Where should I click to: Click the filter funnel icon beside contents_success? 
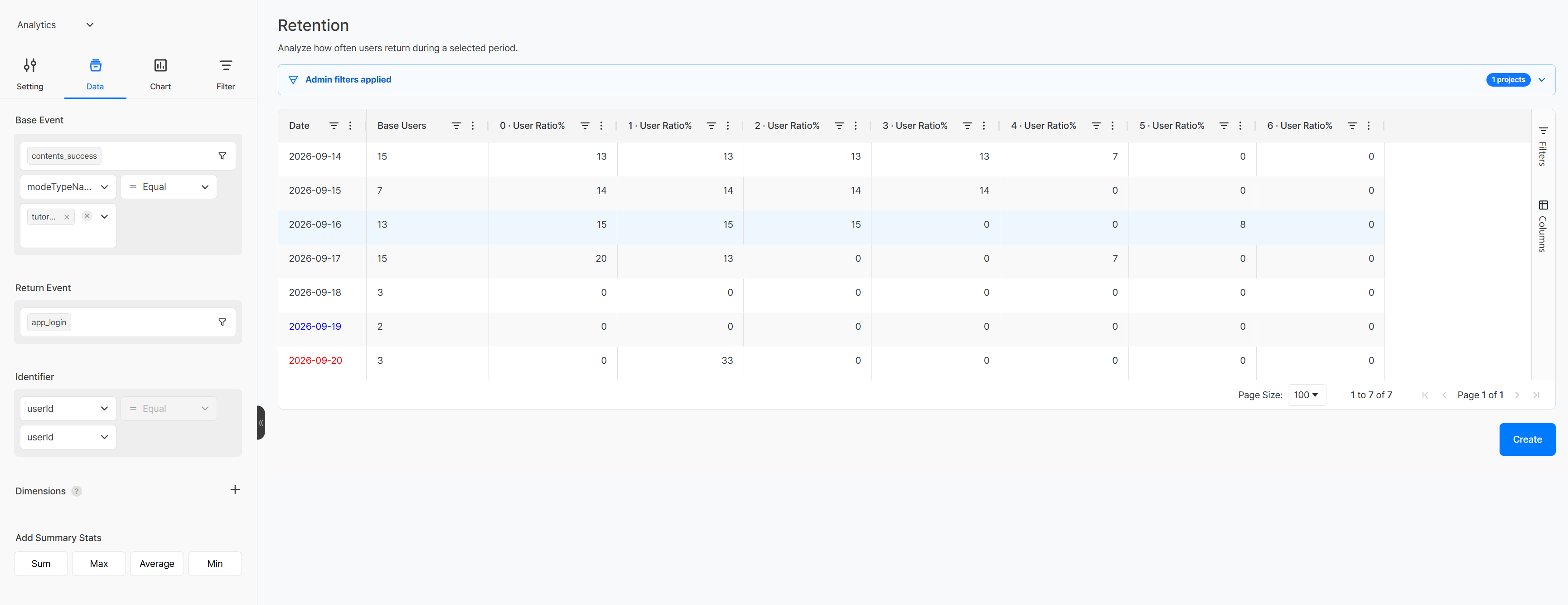(222, 156)
